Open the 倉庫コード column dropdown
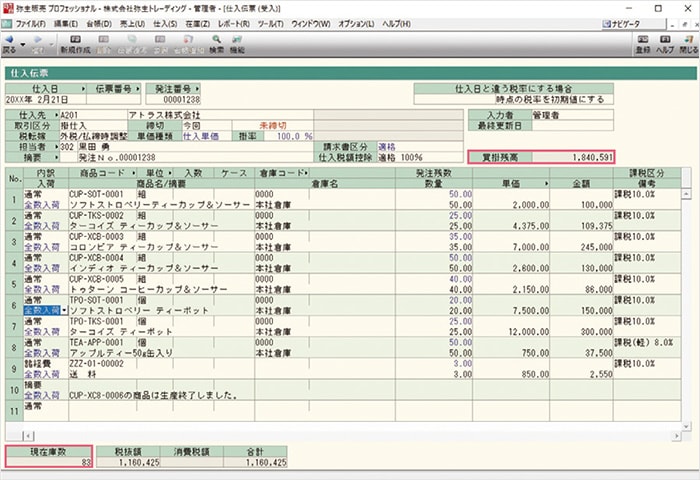 (306, 173)
